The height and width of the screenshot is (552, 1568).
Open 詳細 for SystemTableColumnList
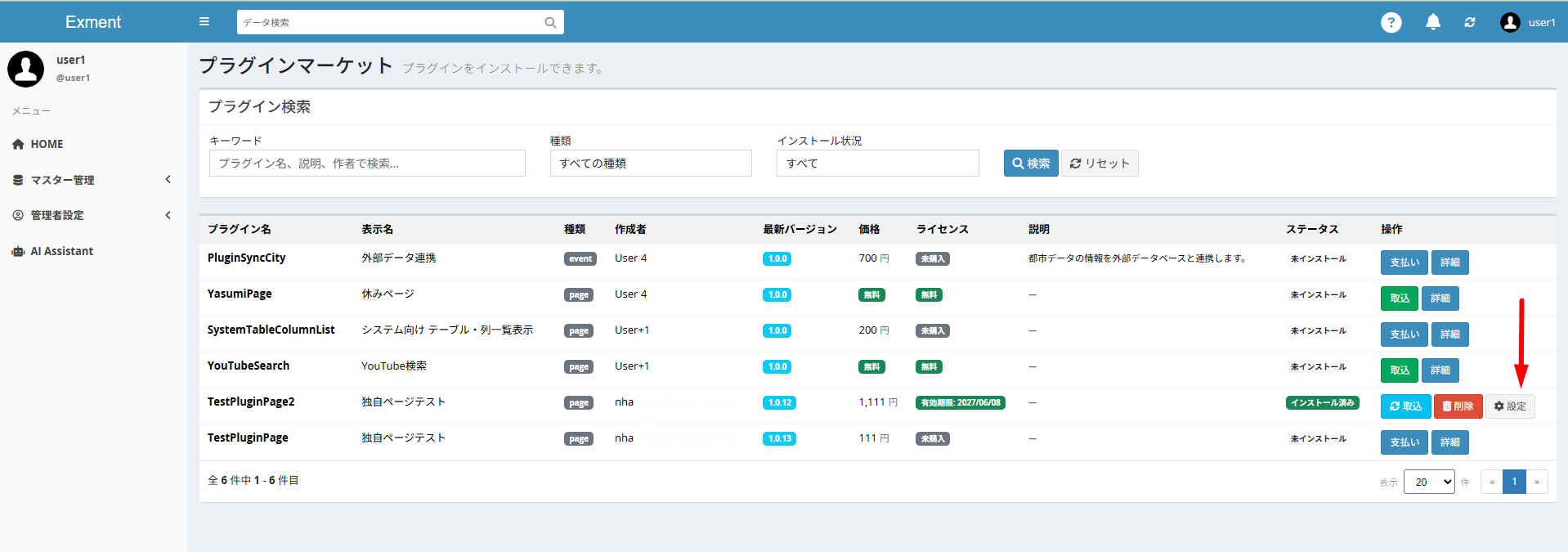click(1450, 334)
